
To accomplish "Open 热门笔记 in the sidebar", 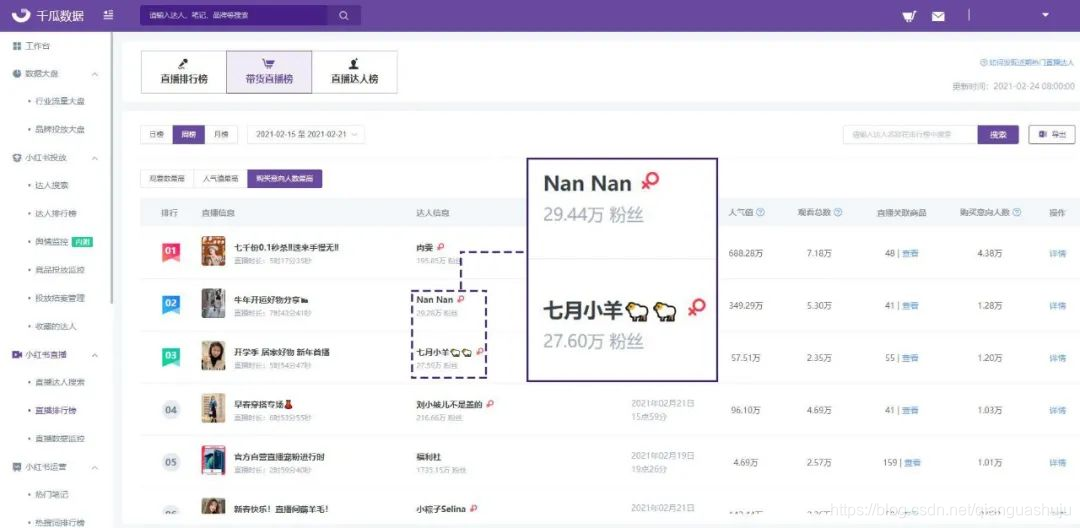I will click(x=52, y=495).
